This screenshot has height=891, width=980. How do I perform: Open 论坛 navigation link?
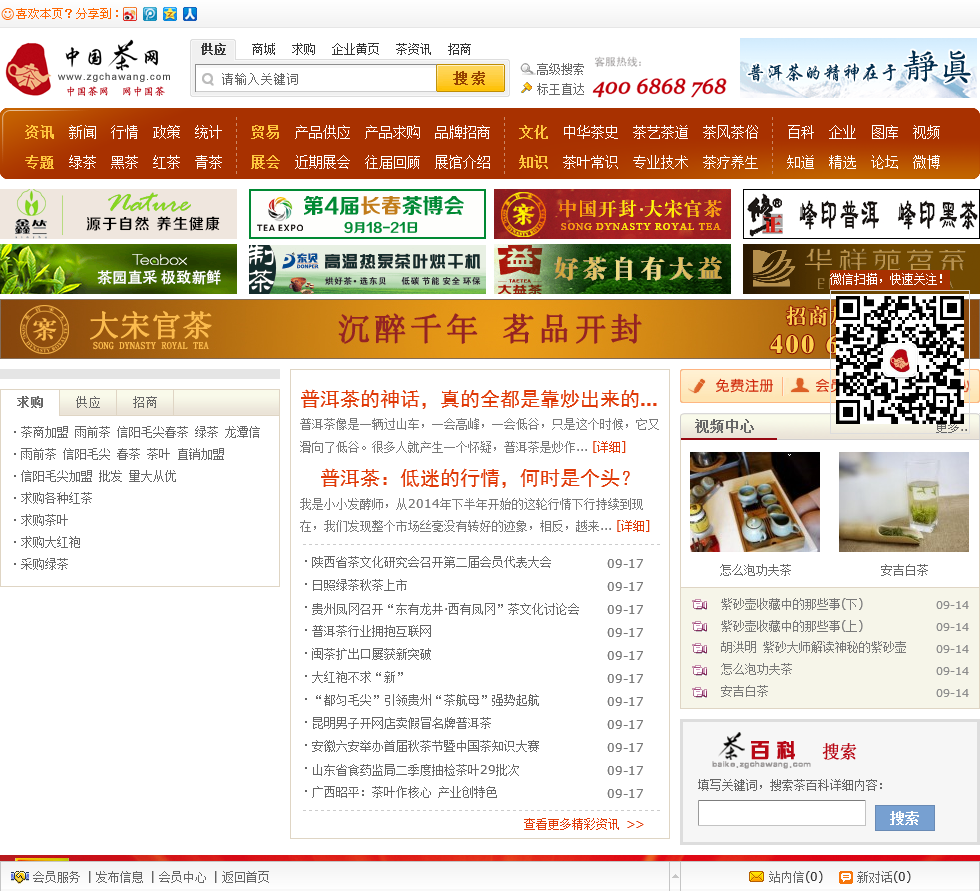pos(884,162)
